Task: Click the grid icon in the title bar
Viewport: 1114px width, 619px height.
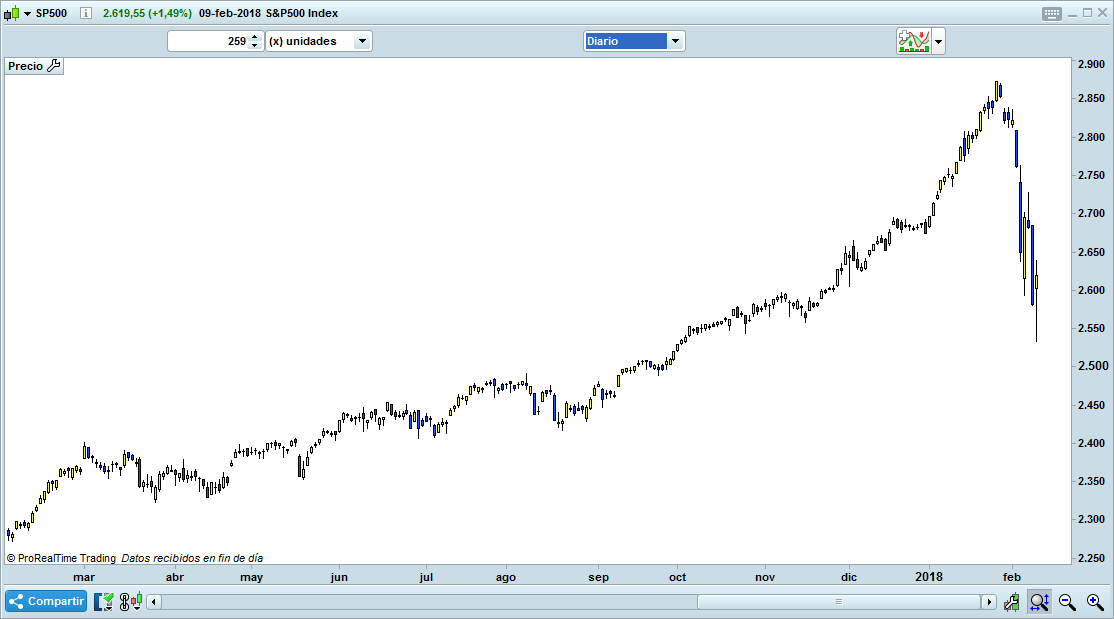Action: (1051, 13)
